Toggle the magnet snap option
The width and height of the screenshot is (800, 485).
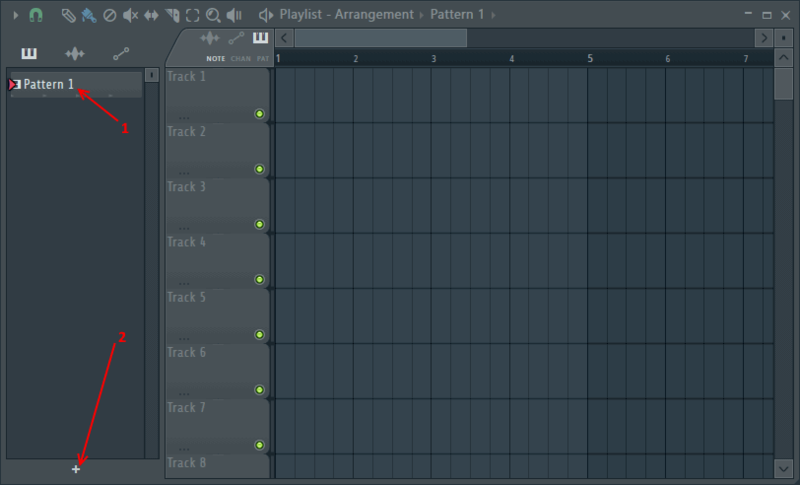[x=35, y=15]
